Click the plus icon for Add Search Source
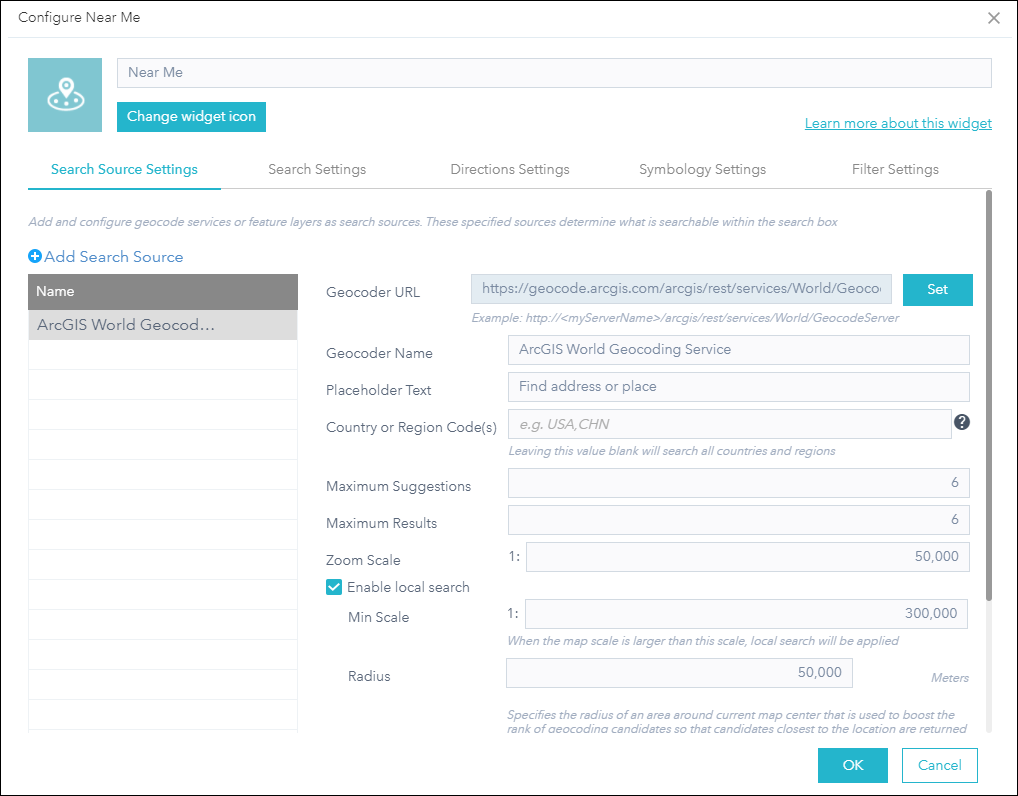 click(x=35, y=256)
